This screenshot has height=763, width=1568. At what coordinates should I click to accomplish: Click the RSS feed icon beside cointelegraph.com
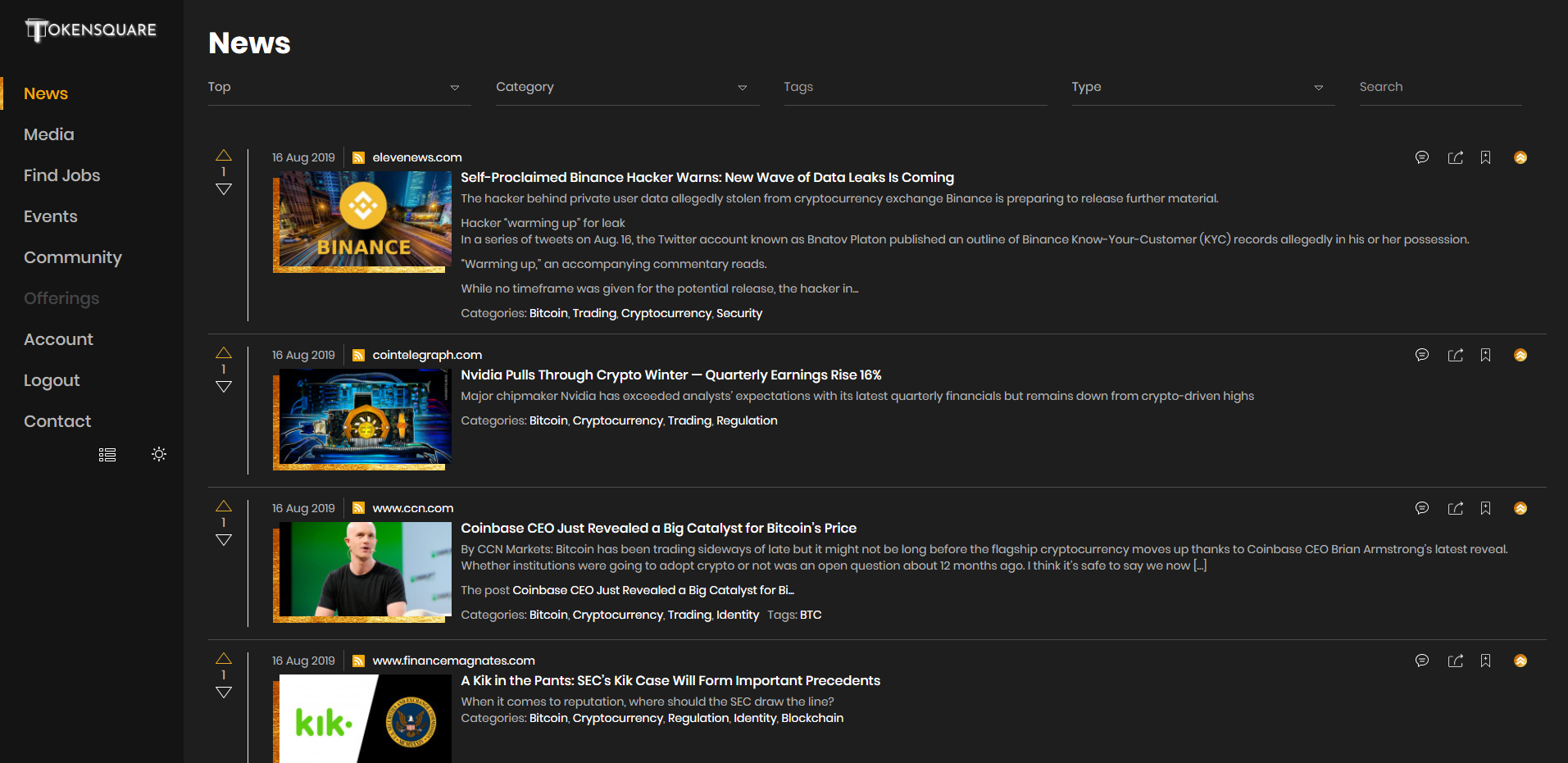358,355
